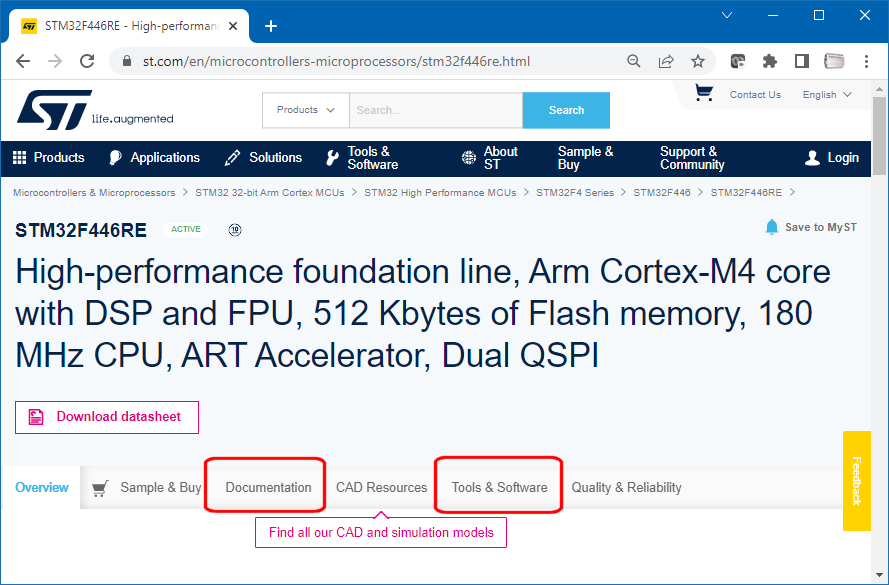Open the English language dropdown
889x585 pixels.
pos(827,95)
